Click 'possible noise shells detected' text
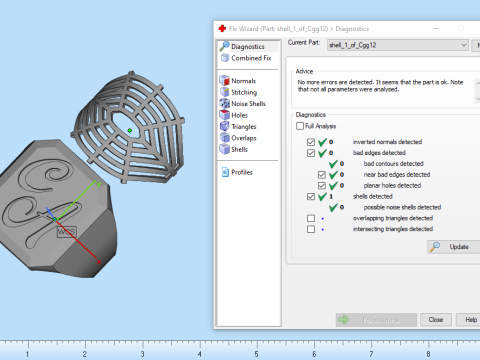This screenshot has height=360, width=480. tap(402, 207)
